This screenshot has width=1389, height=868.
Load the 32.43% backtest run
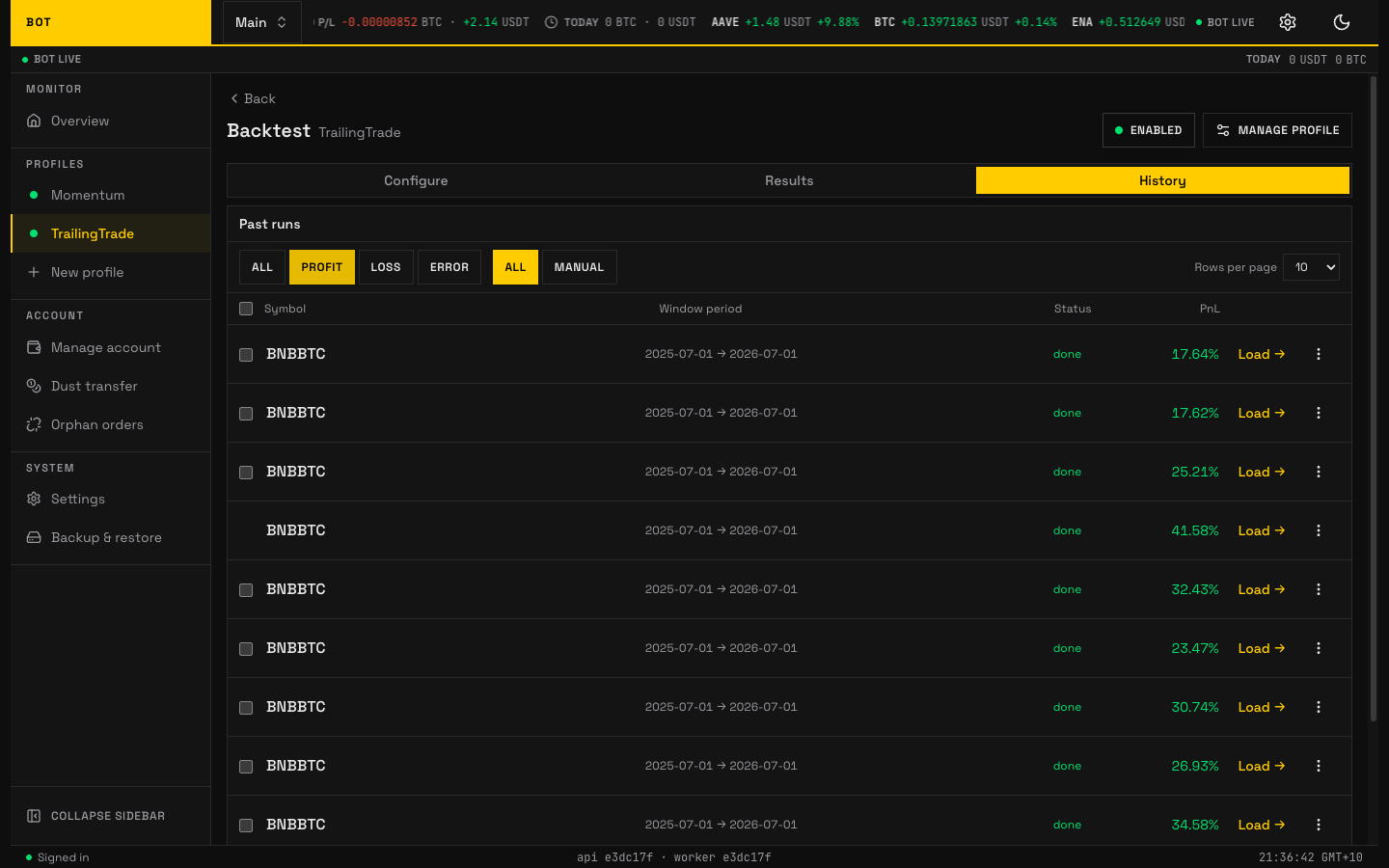coord(1262,589)
